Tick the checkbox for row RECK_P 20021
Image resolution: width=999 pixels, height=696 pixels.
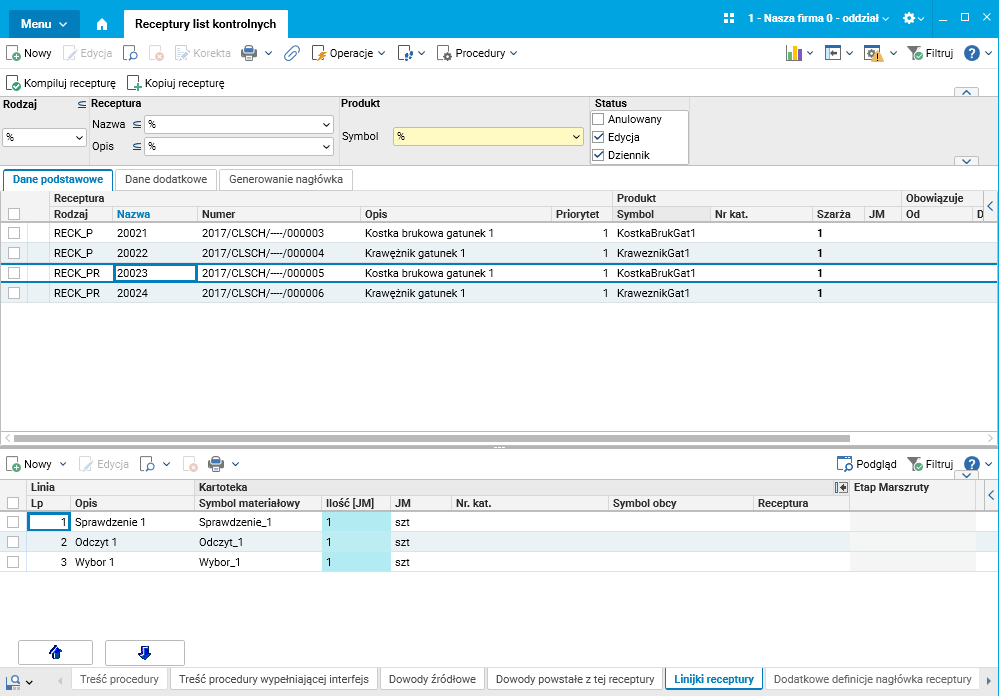(x=14, y=233)
